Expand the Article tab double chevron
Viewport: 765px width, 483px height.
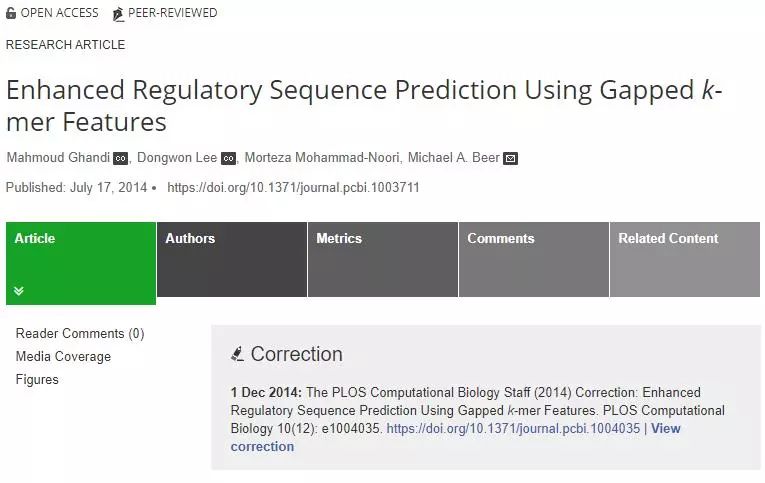[19, 291]
